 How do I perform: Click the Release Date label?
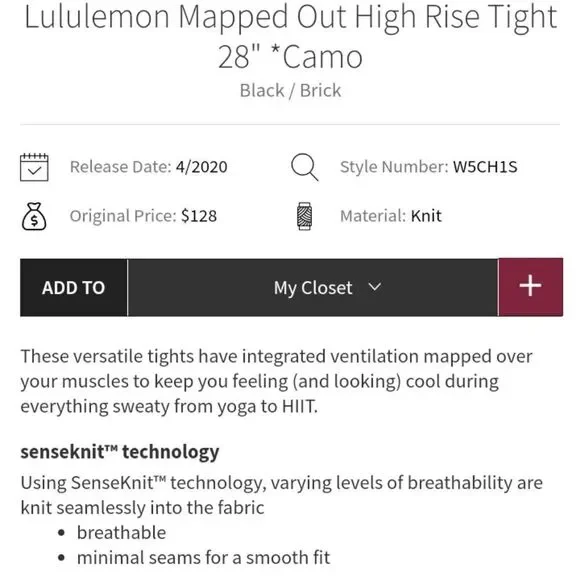pyautogui.click(x=121, y=167)
